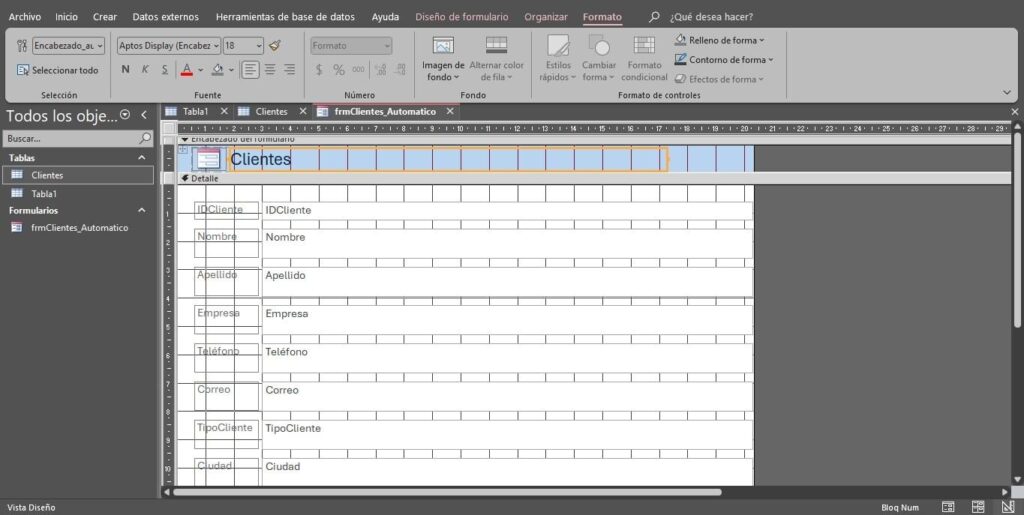Open background color dropdown arrow
1024x515 pixels.
coord(231,69)
